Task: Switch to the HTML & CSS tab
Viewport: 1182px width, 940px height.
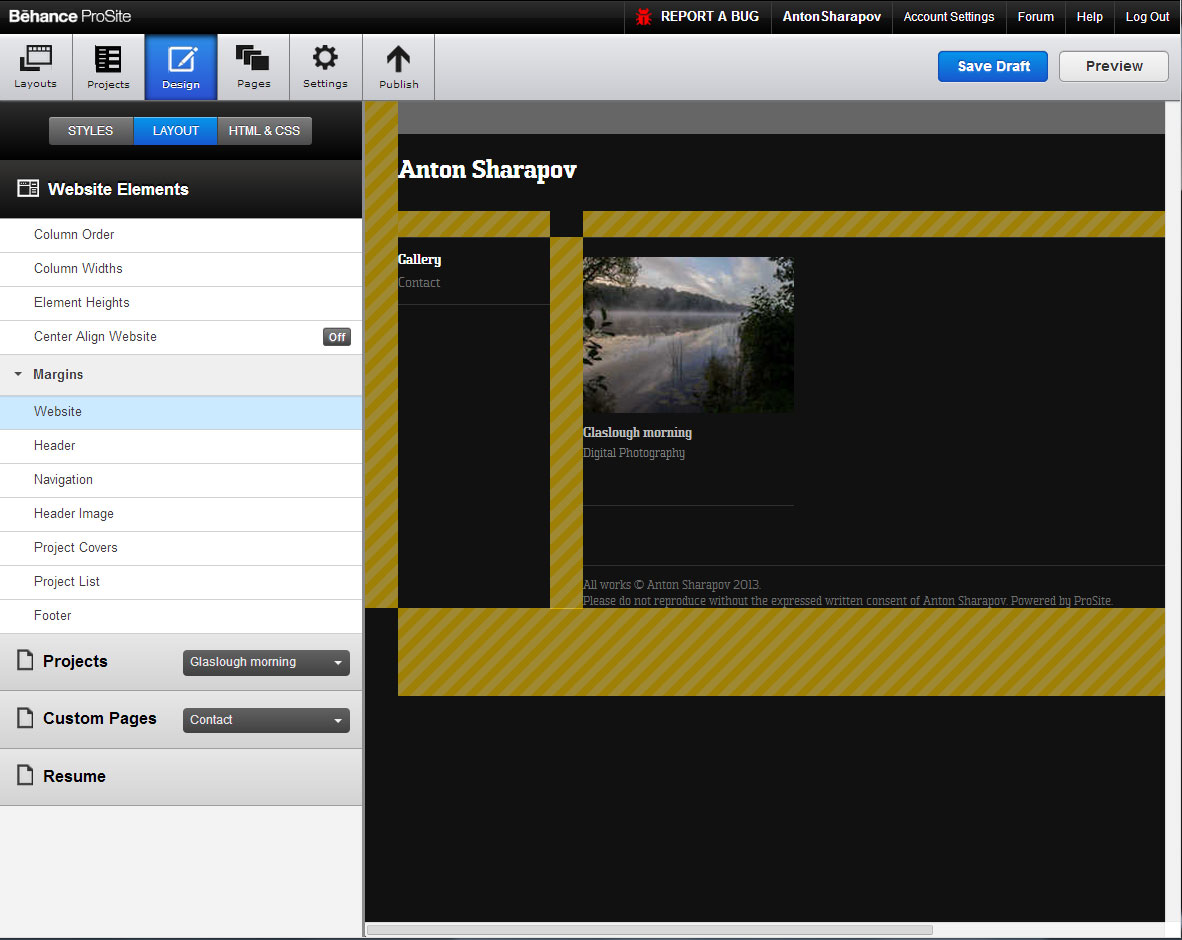Action: point(264,131)
